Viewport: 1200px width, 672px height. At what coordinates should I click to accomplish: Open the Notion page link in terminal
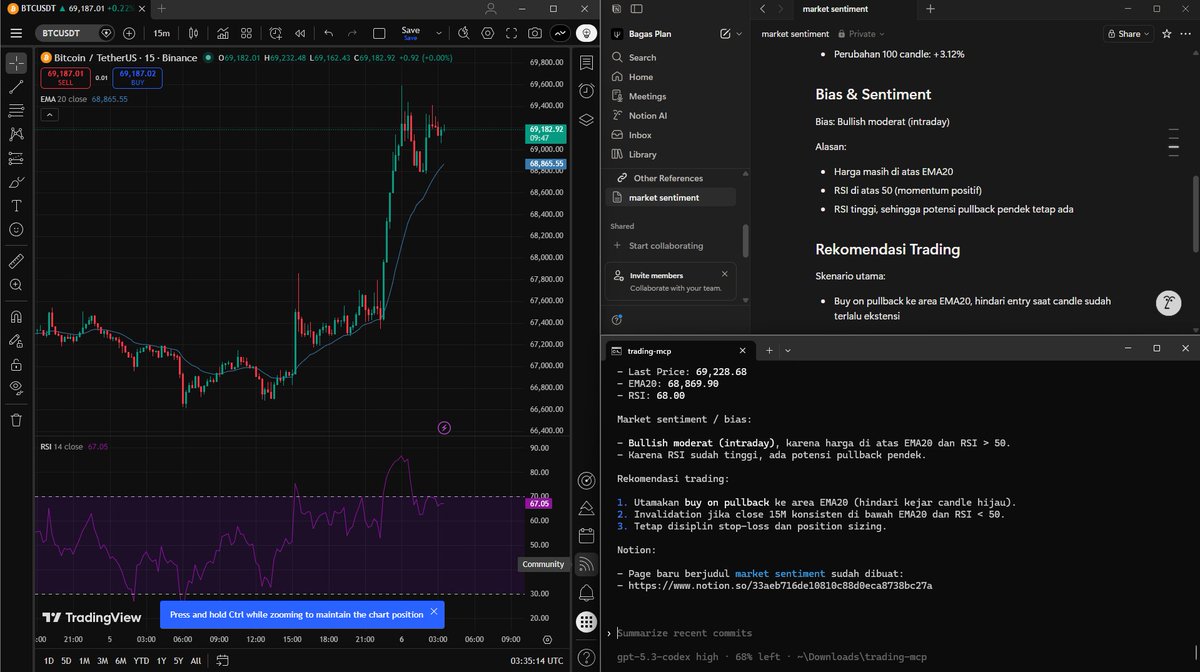[x=781, y=585]
